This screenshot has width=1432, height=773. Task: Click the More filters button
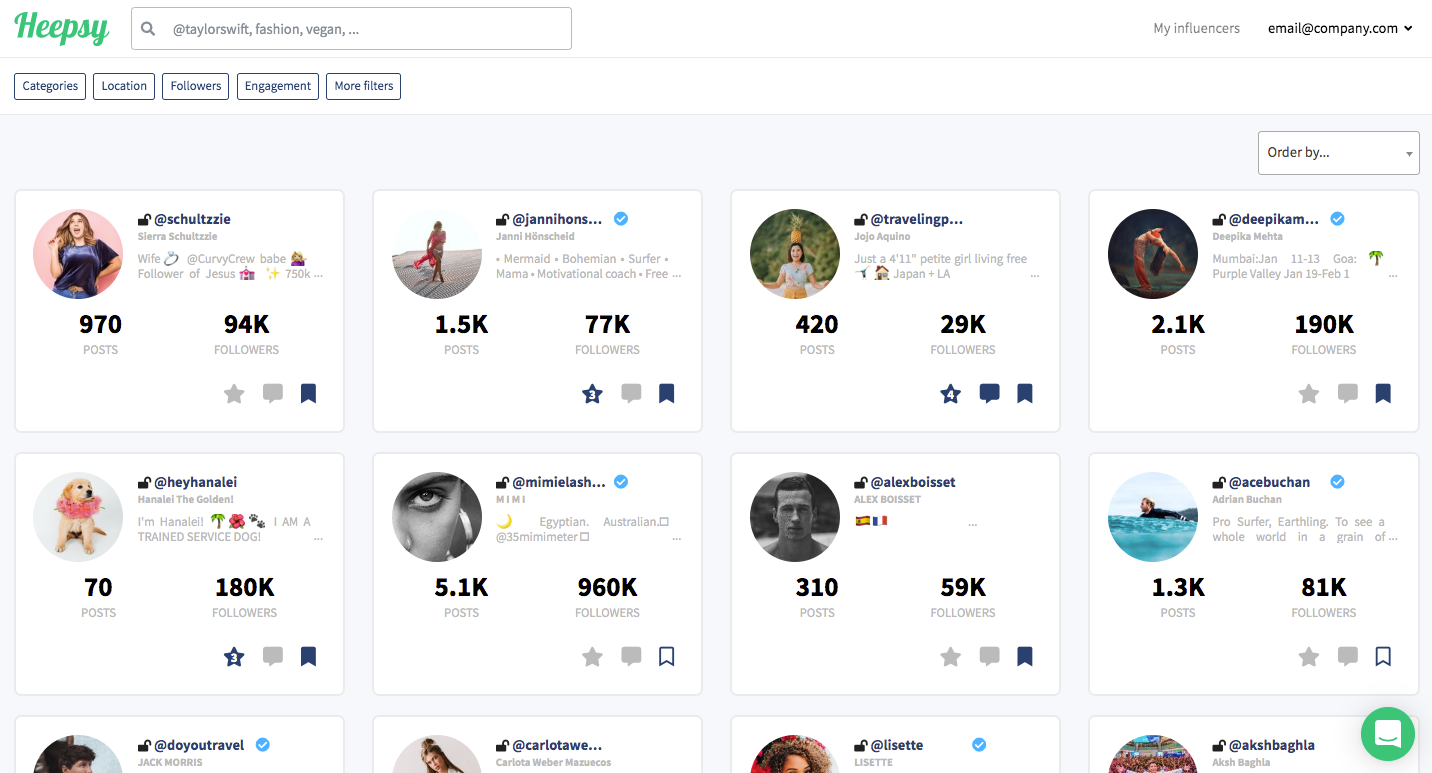[x=364, y=86]
